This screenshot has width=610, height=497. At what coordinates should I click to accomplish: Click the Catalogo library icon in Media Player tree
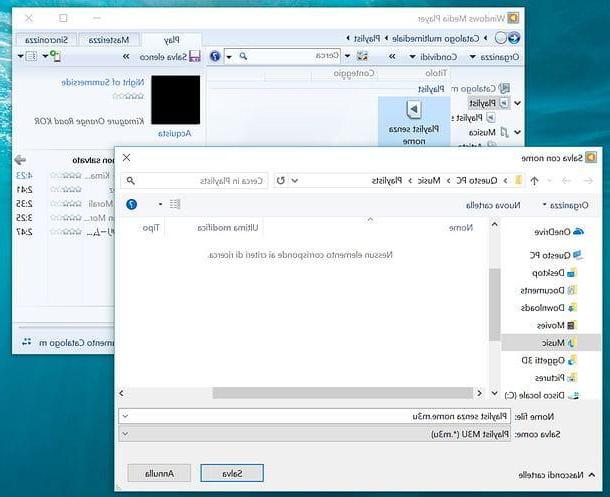coord(504,88)
